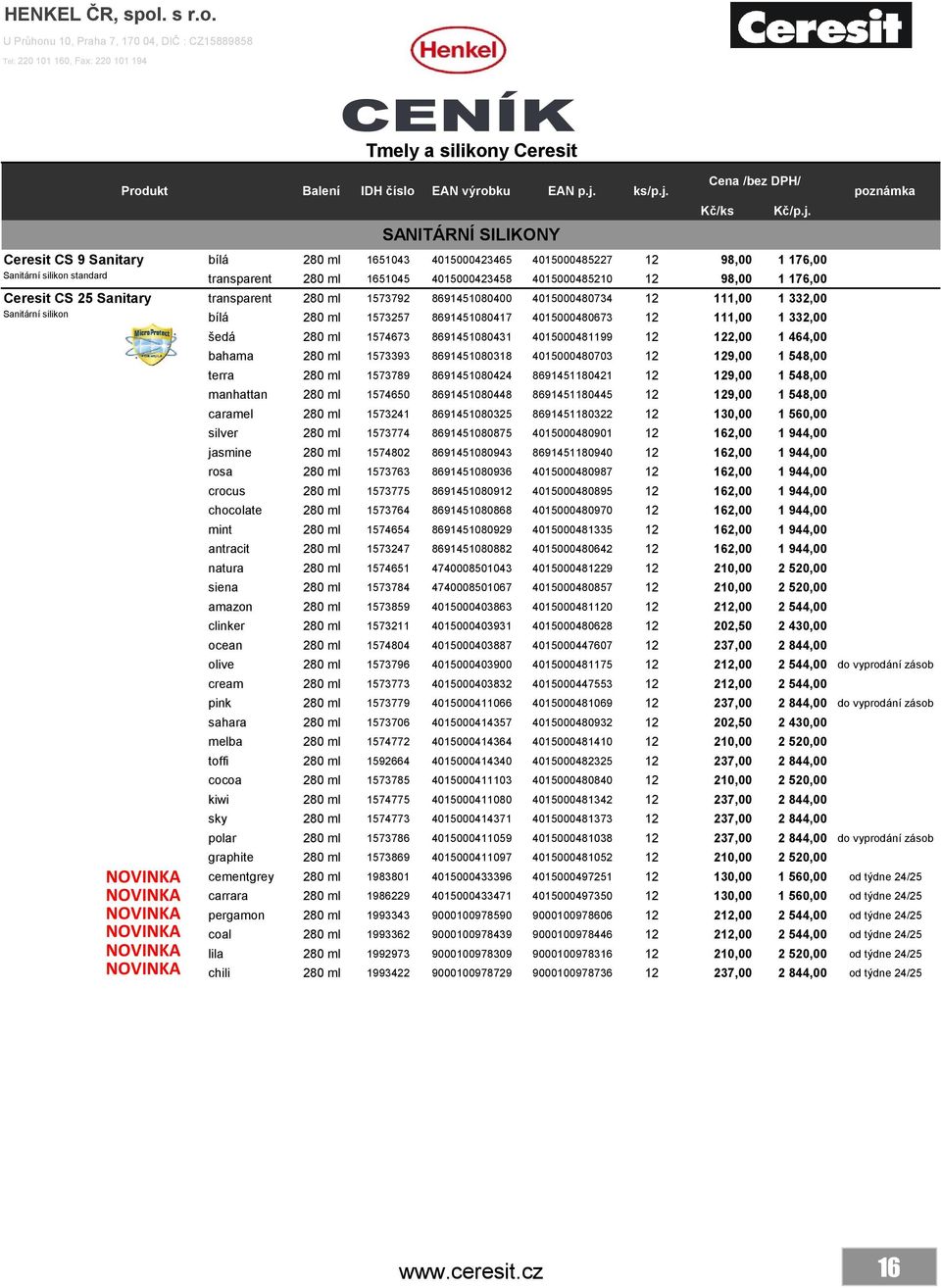This screenshot has width=941, height=1288.
Task: Select the 'chili' color row name
Action: click(x=219, y=972)
